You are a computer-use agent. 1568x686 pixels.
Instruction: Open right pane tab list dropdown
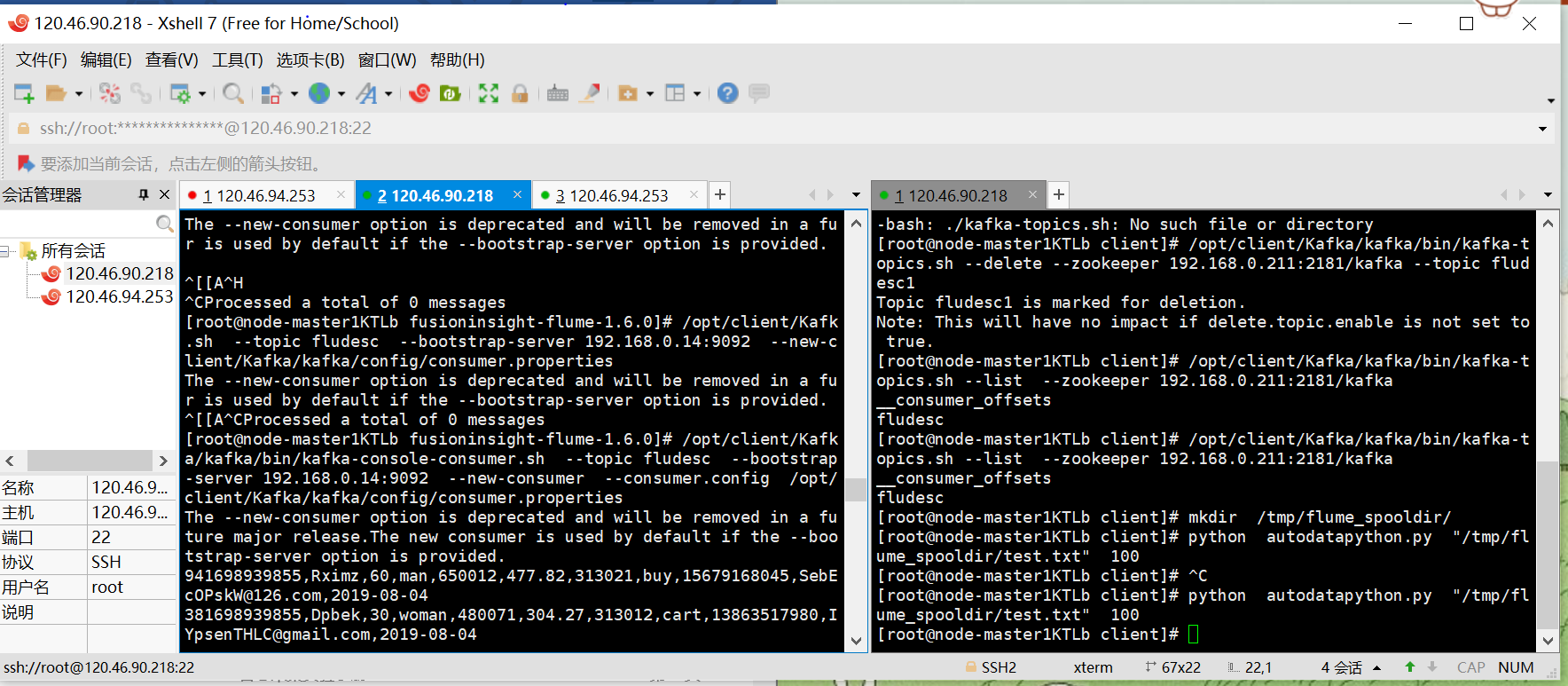click(1548, 195)
